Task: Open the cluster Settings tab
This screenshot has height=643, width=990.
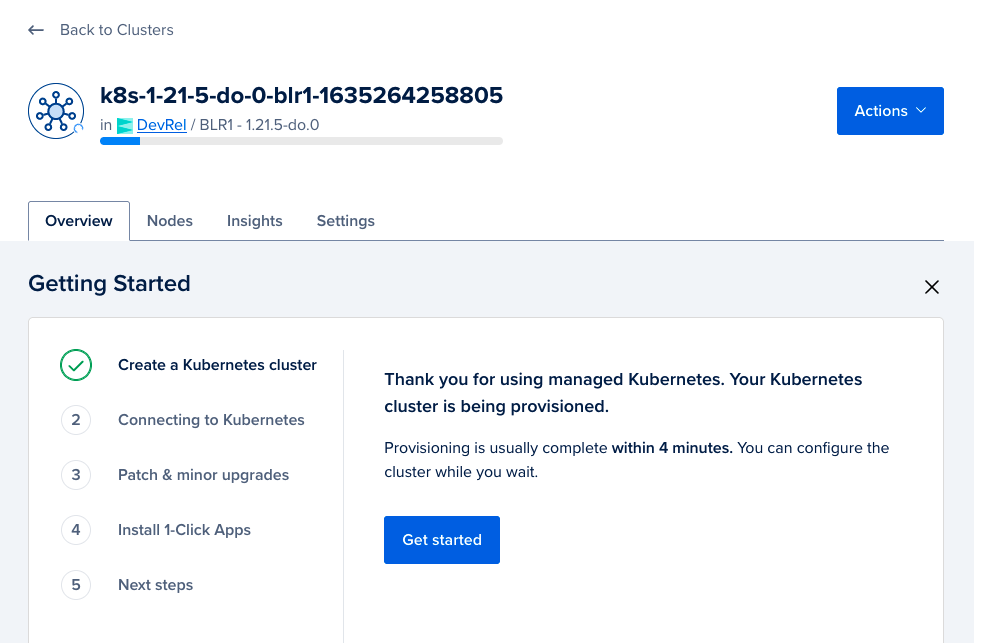Action: pos(345,220)
